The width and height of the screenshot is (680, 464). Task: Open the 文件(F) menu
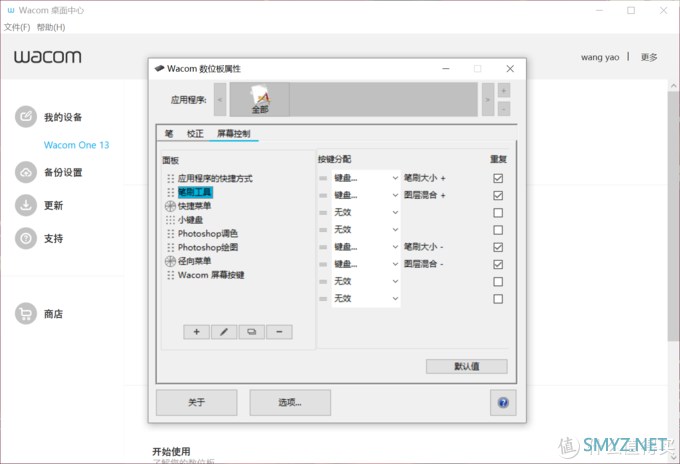point(17,27)
